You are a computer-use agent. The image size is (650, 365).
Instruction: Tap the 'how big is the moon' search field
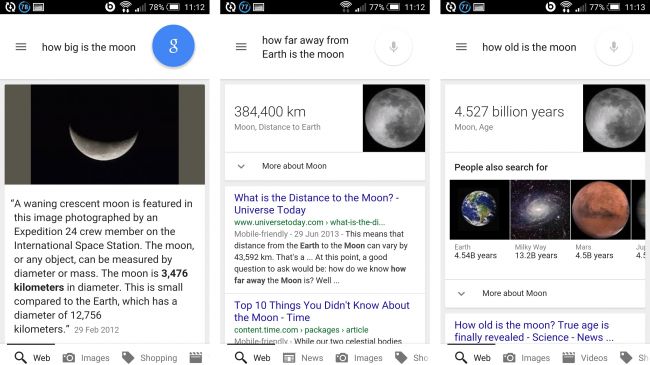pos(89,47)
